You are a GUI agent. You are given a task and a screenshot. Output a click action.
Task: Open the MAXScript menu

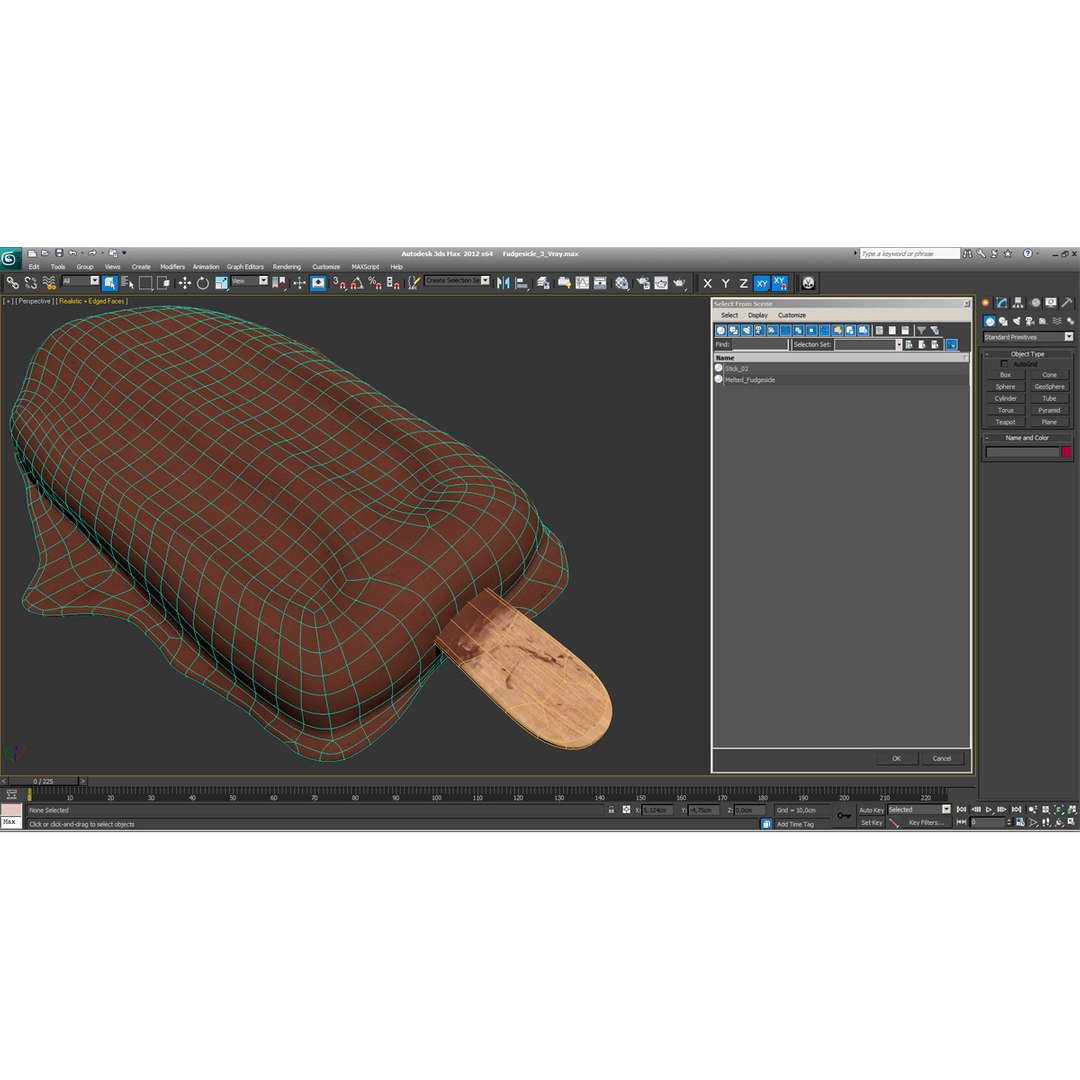365,267
